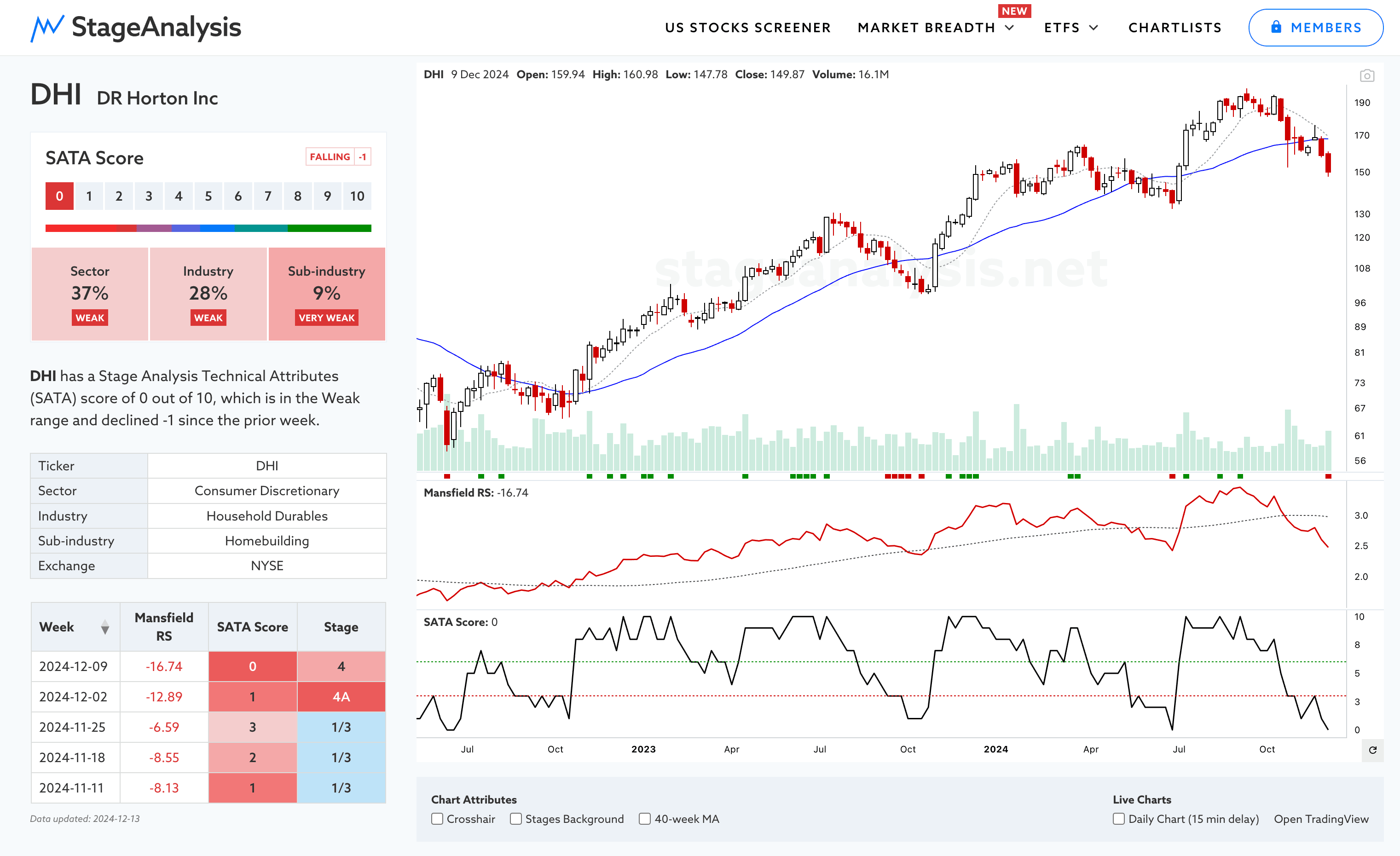The image size is (1400, 856).
Task: Click the DR Horton Inc company name
Action: click(x=157, y=98)
